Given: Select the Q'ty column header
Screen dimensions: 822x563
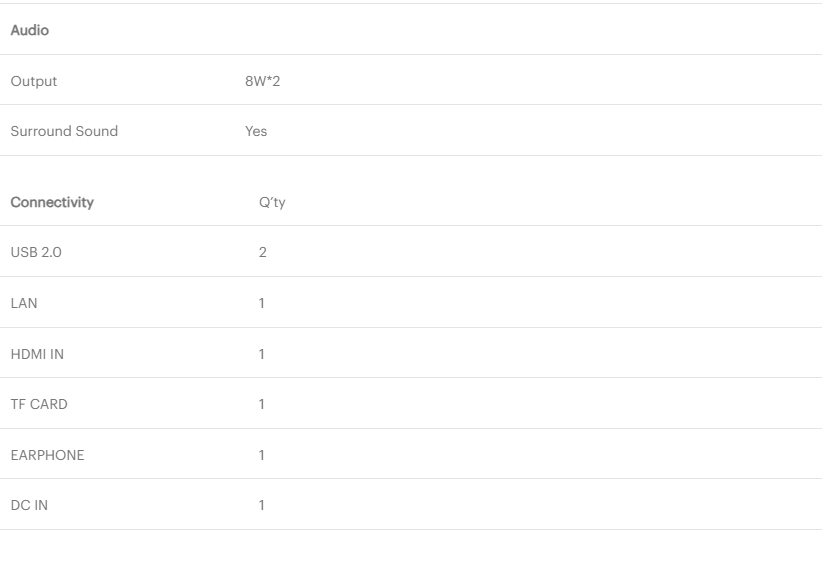Looking at the screenshot, I should (x=272, y=202).
